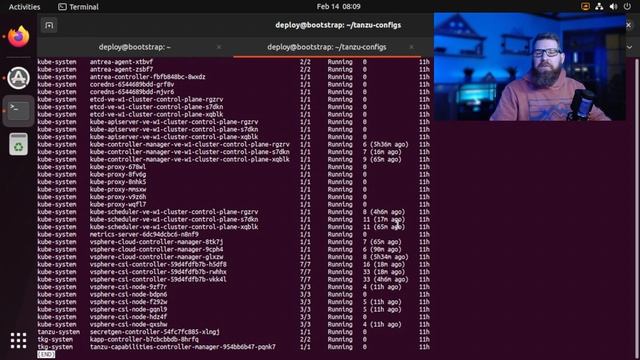Click Terminal app menu in top bar
Image resolution: width=640 pixels, height=360 pixels.
click(x=78, y=7)
